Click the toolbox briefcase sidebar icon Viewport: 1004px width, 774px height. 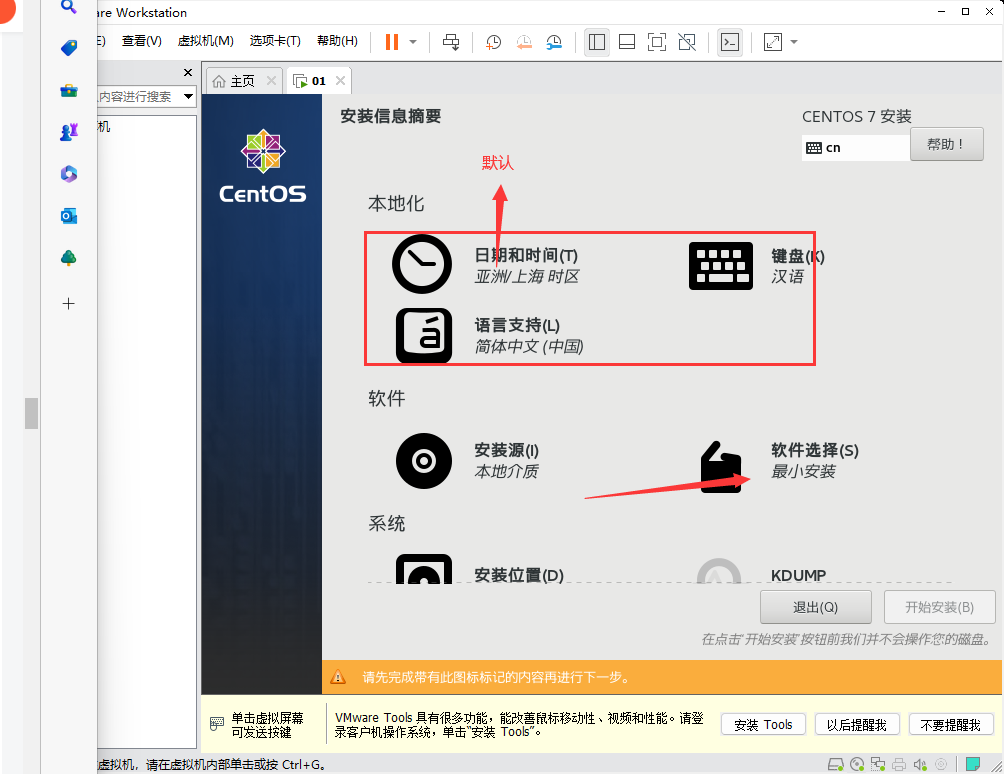click(69, 90)
